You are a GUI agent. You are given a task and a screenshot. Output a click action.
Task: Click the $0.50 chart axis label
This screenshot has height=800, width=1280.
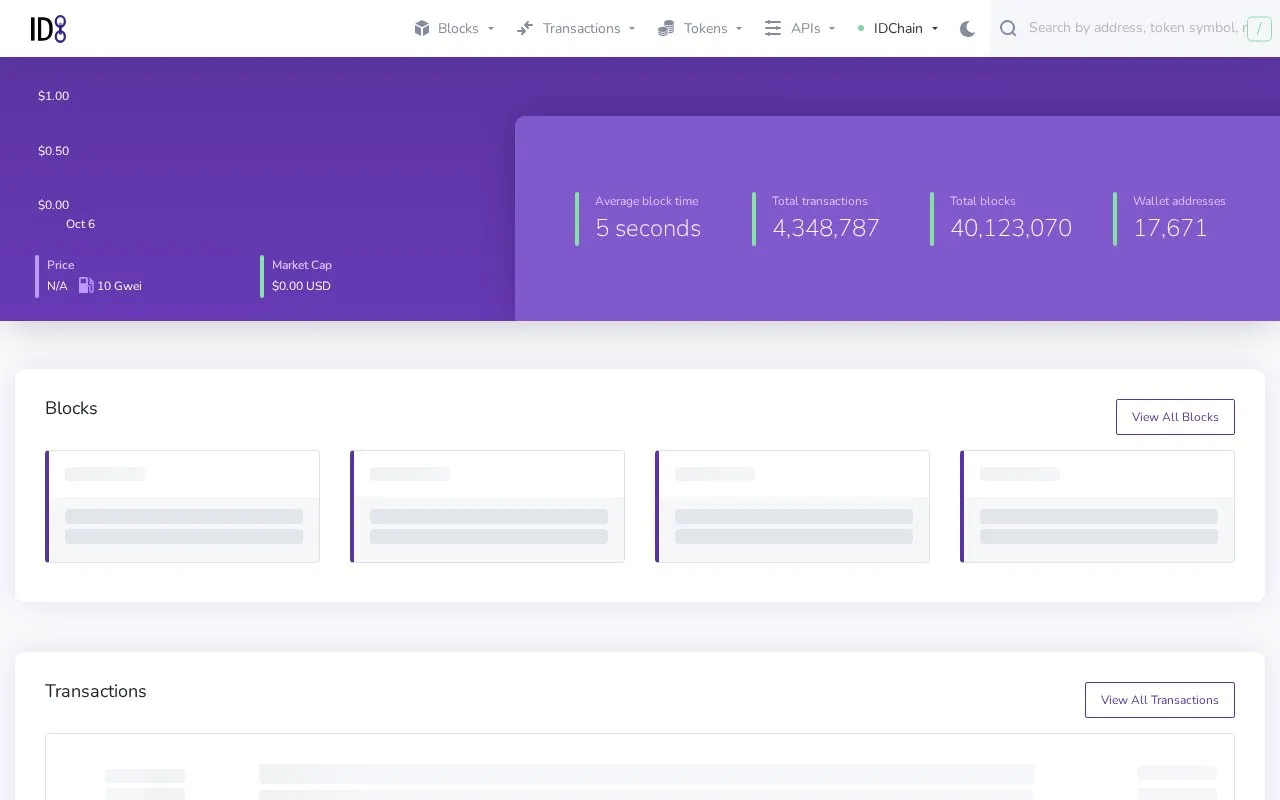coord(53,151)
